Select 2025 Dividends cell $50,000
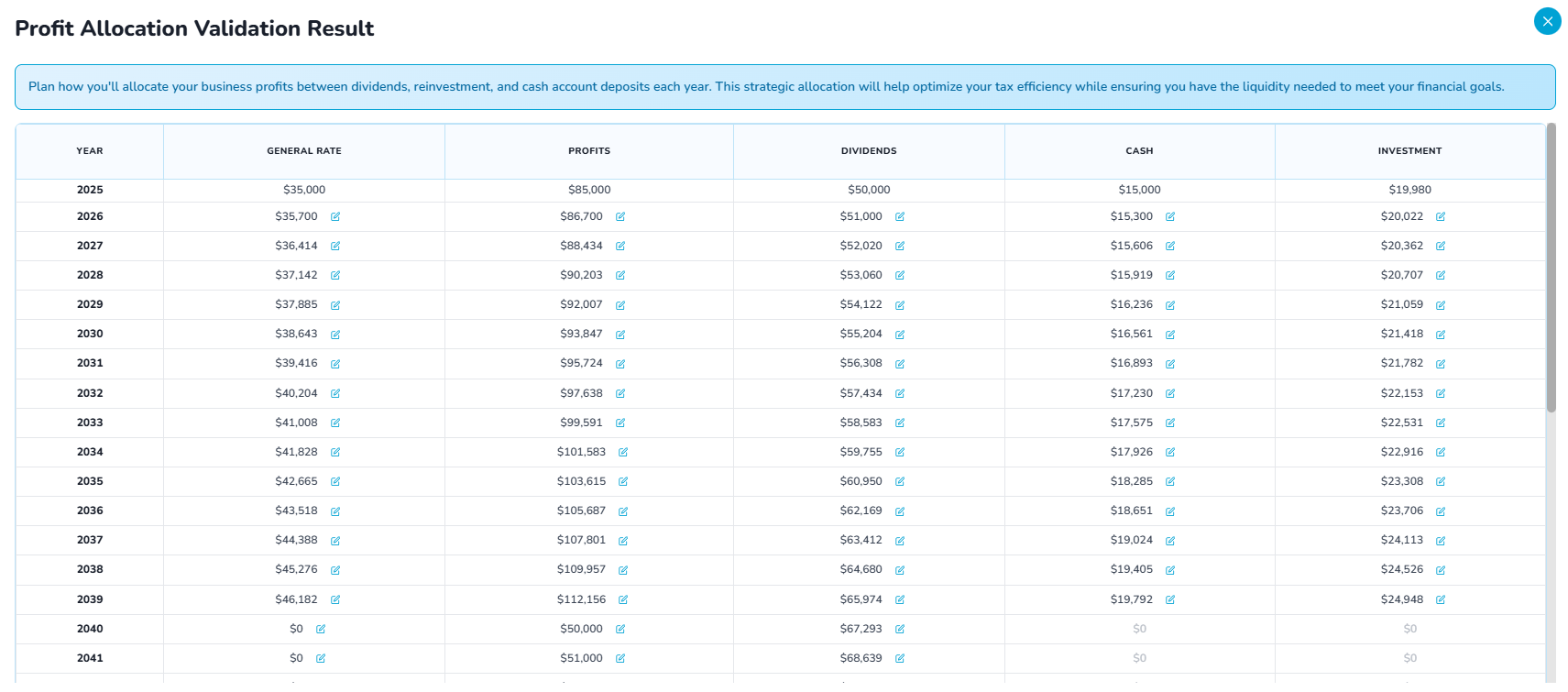This screenshot has width=1568, height=692. click(869, 190)
